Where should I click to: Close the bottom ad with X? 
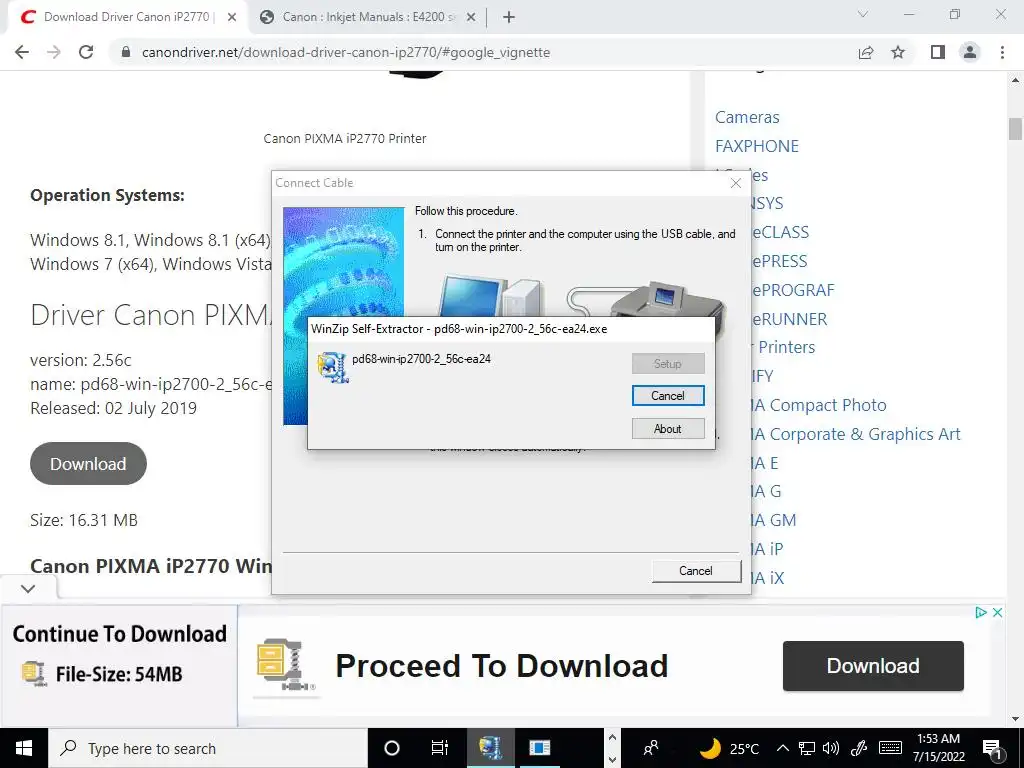[997, 613]
